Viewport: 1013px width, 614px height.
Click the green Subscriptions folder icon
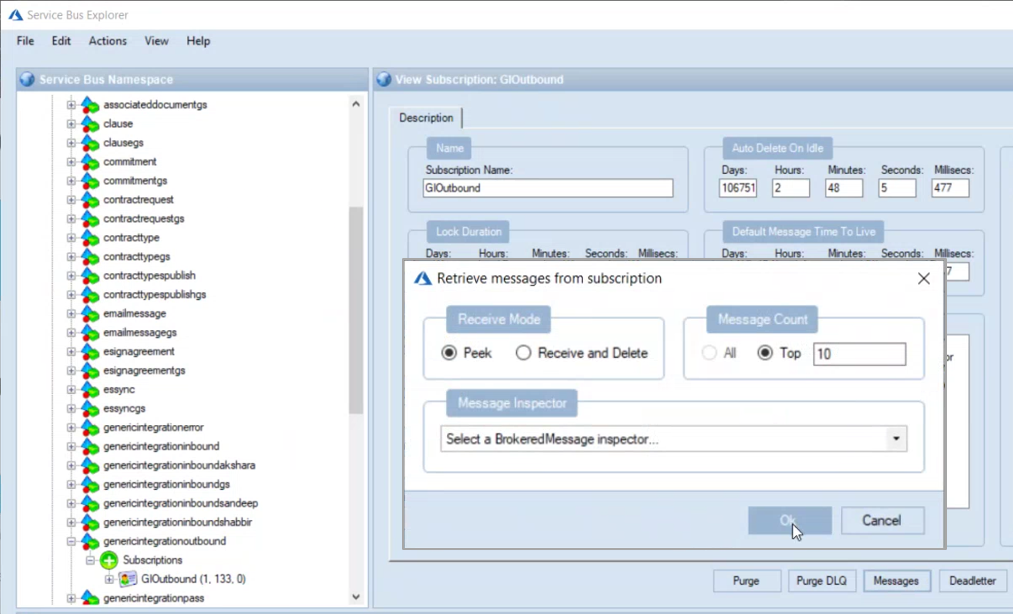(109, 560)
